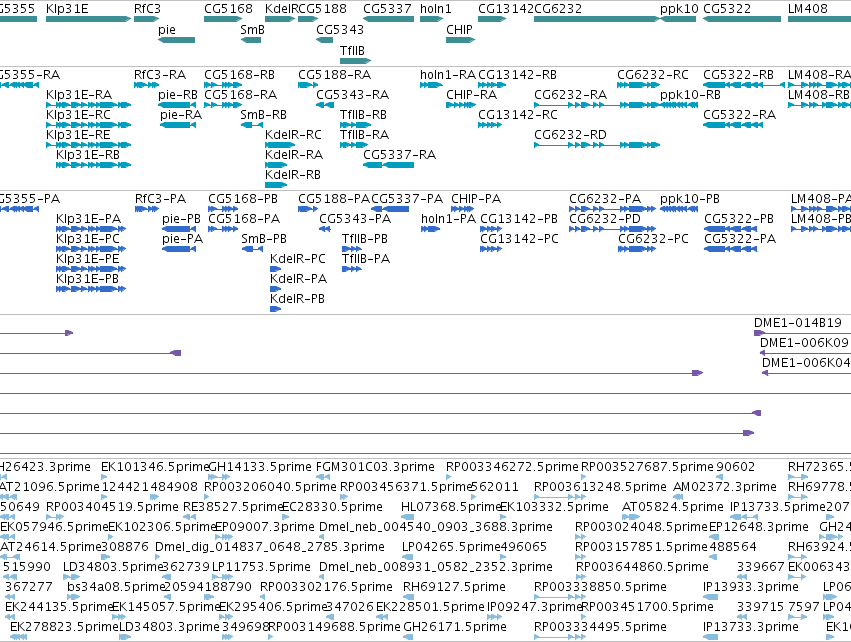Screen dimensions: 851x642
Task: Select EST RH69127.5prime
Action: pyautogui.click(x=409, y=597)
